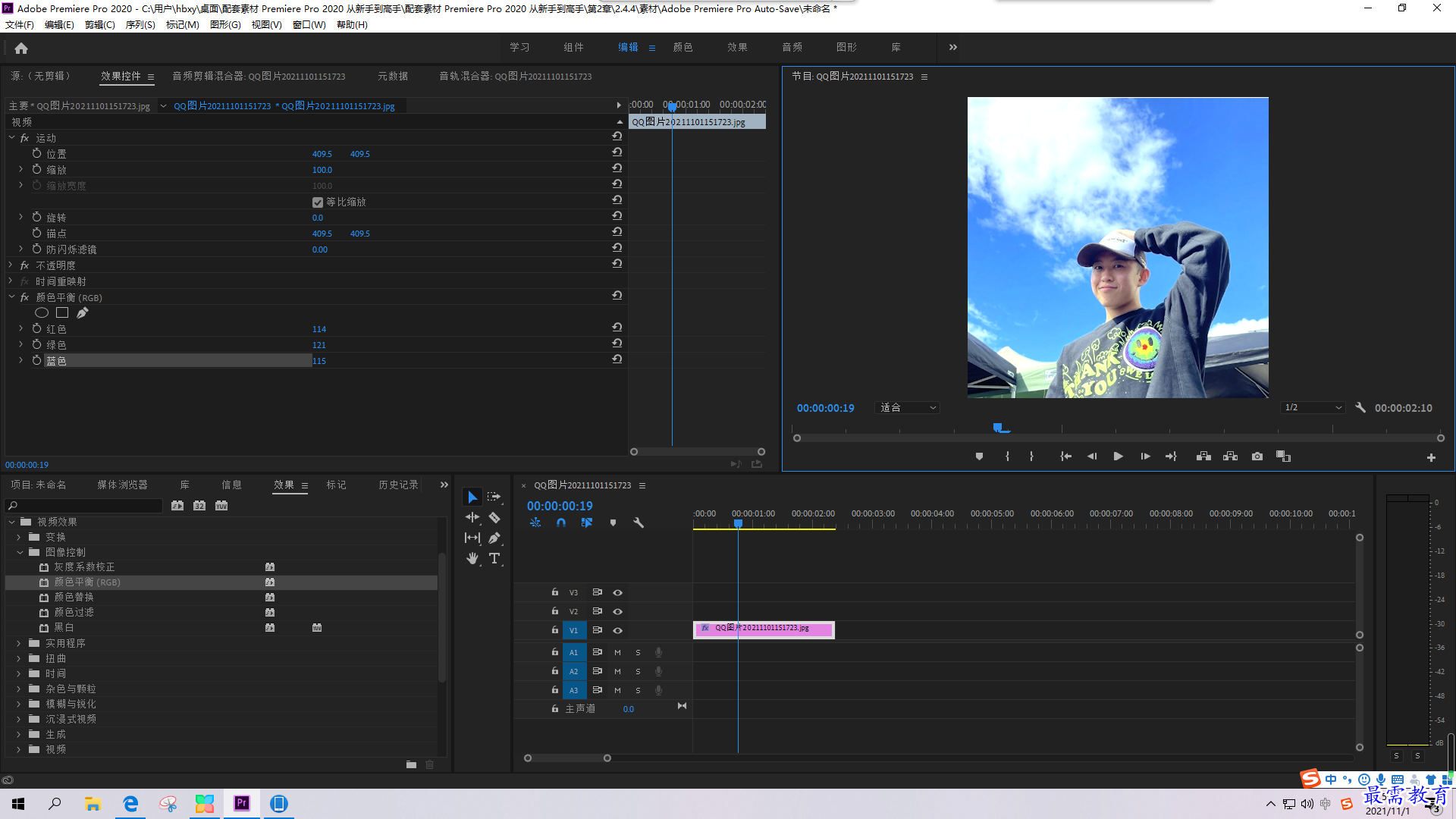Switch to the 颜色 workspace

pos(682,47)
